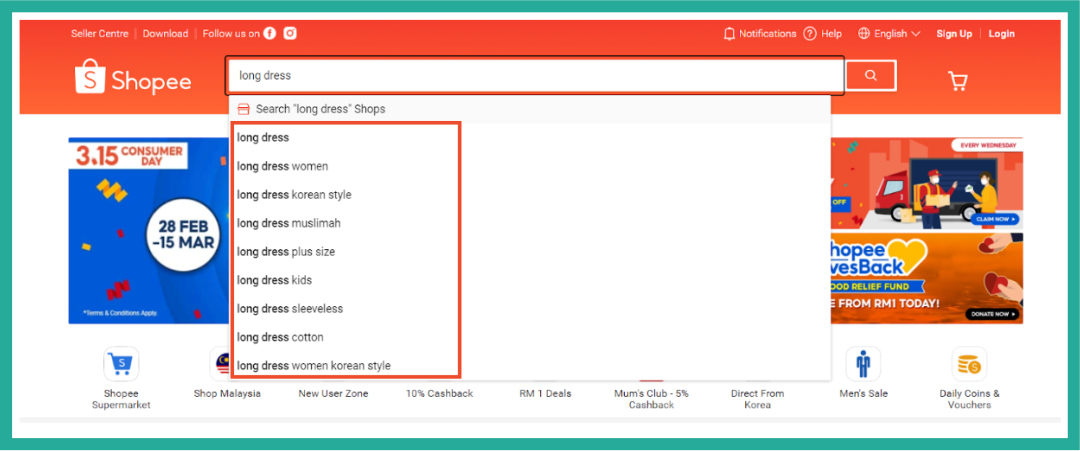The width and height of the screenshot is (1080, 451).
Task: Open the Men's Sale category icon
Action: click(x=863, y=364)
